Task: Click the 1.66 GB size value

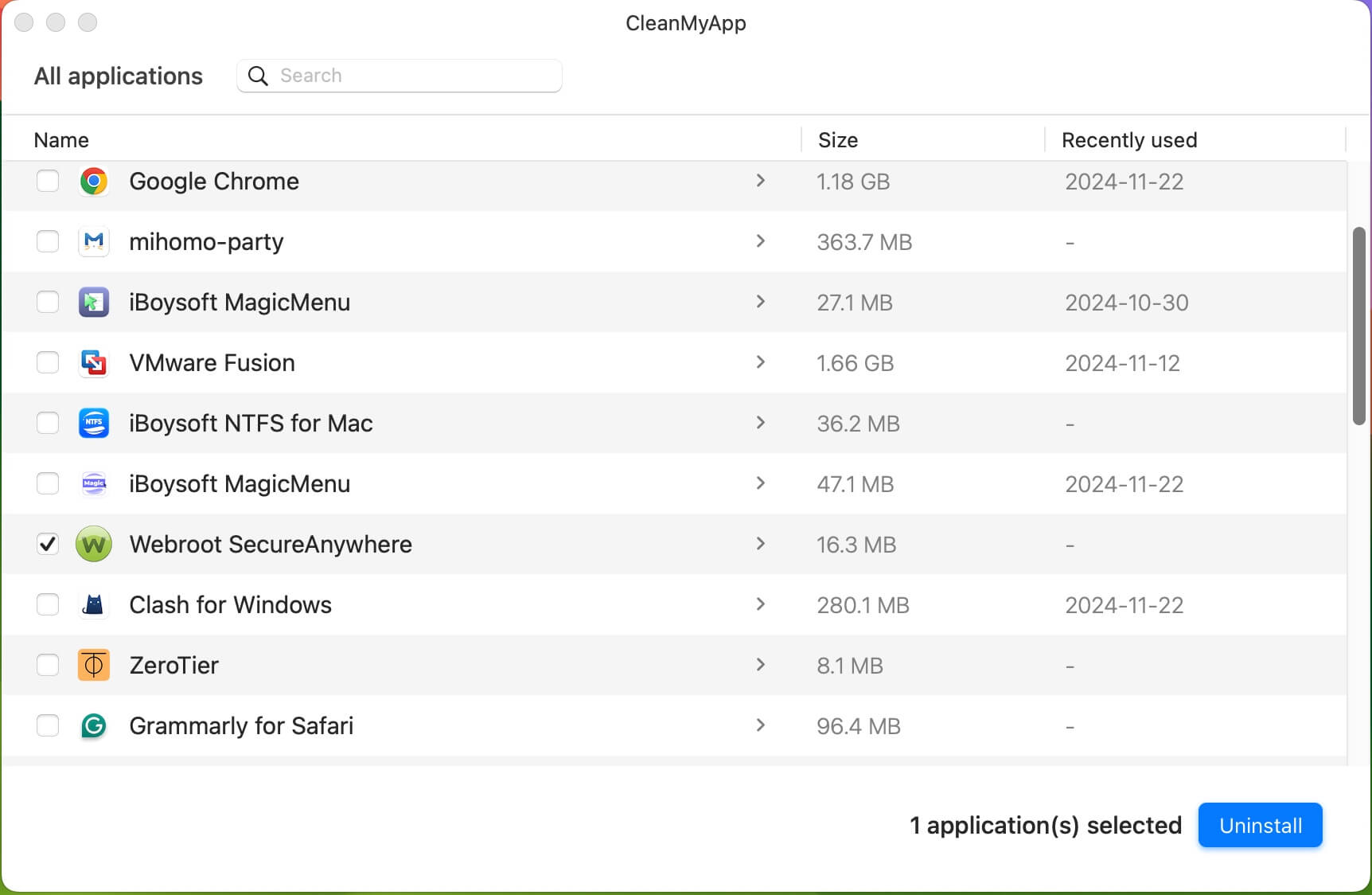Action: click(856, 363)
